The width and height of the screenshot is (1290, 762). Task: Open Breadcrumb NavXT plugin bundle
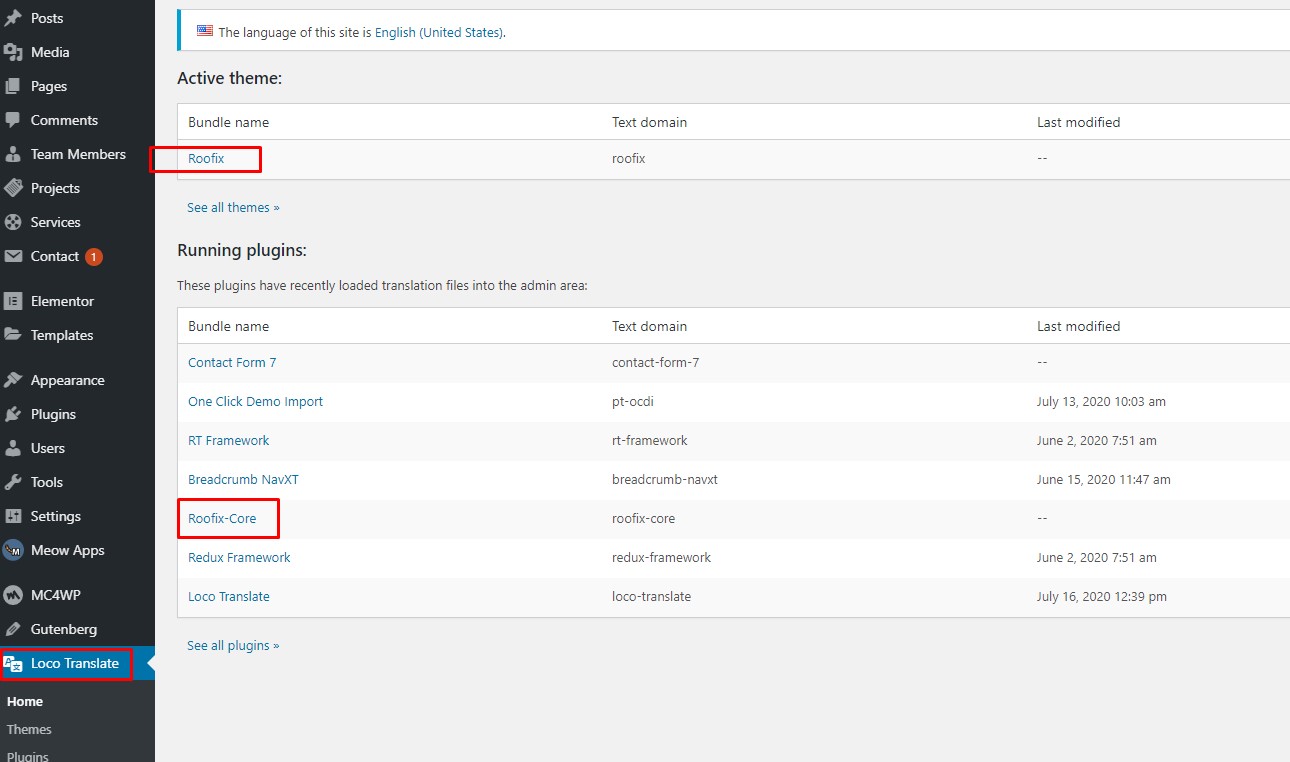click(x=243, y=479)
